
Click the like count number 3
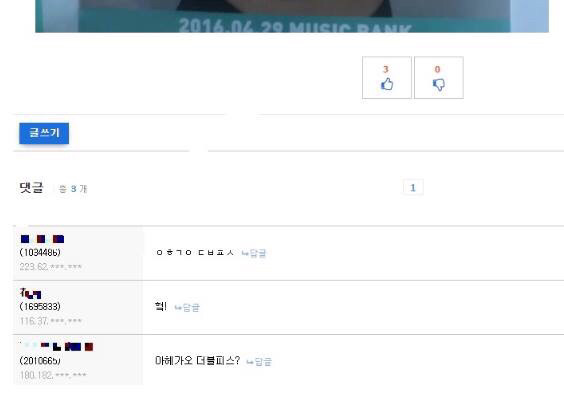click(x=386, y=69)
